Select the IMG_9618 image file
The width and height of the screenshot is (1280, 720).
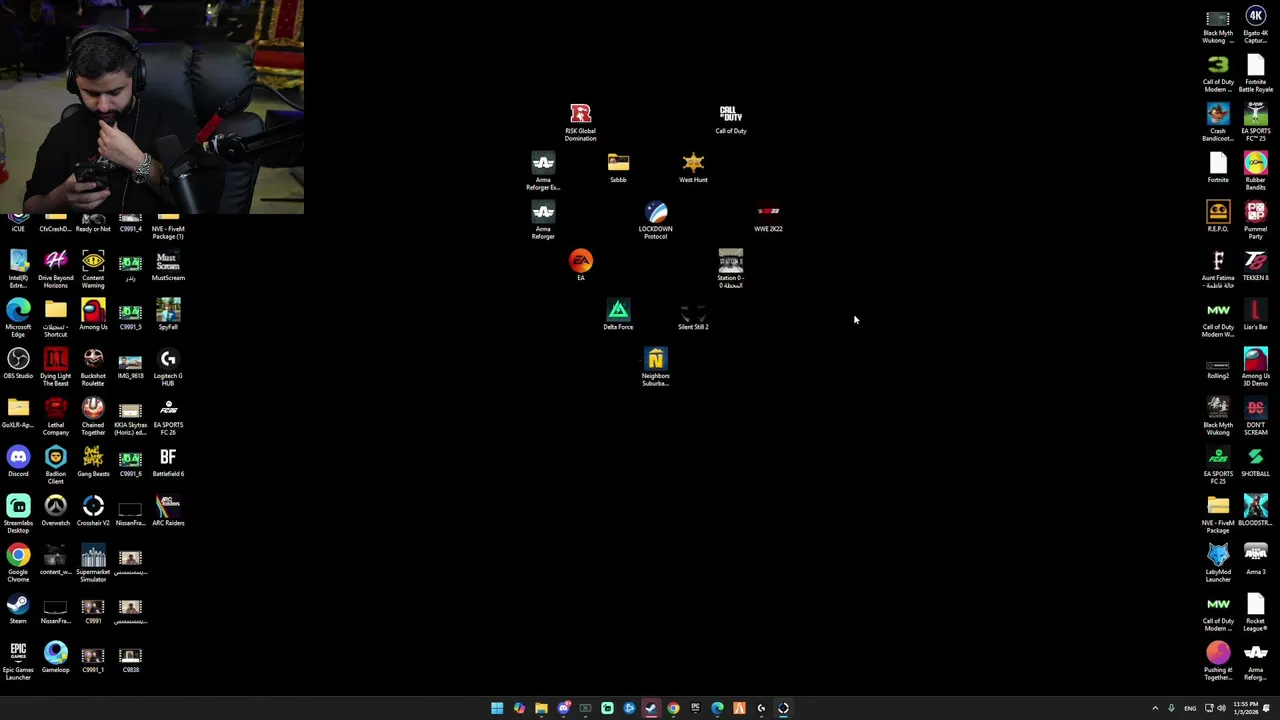click(x=130, y=363)
